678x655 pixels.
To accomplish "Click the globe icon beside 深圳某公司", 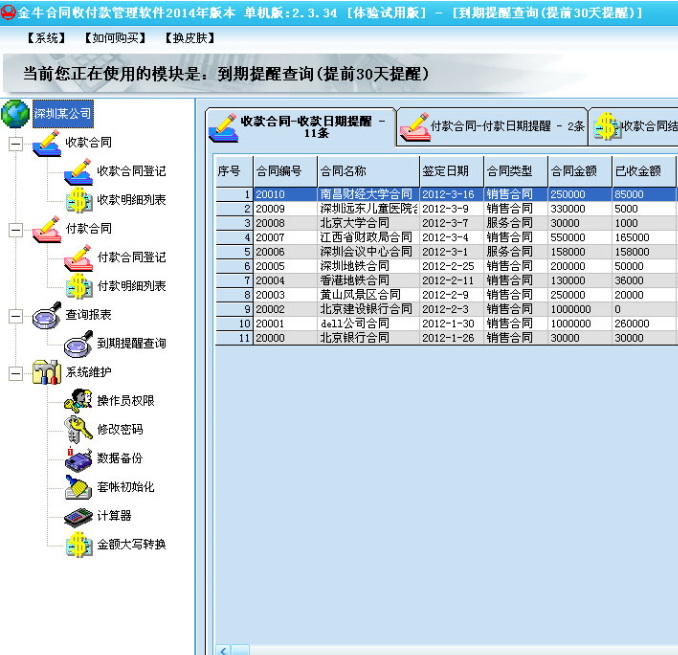I will (x=15, y=114).
